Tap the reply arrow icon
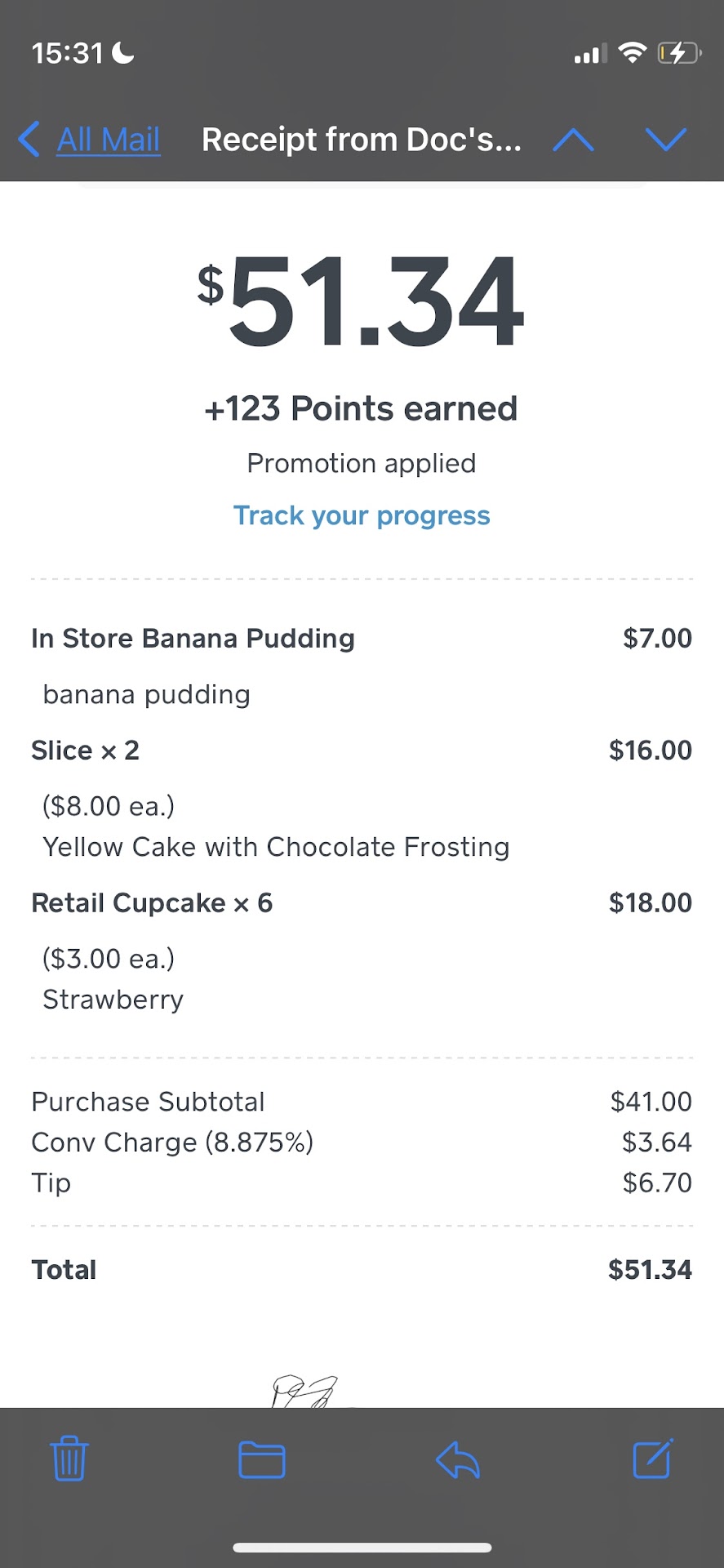724x1568 pixels. [458, 1459]
